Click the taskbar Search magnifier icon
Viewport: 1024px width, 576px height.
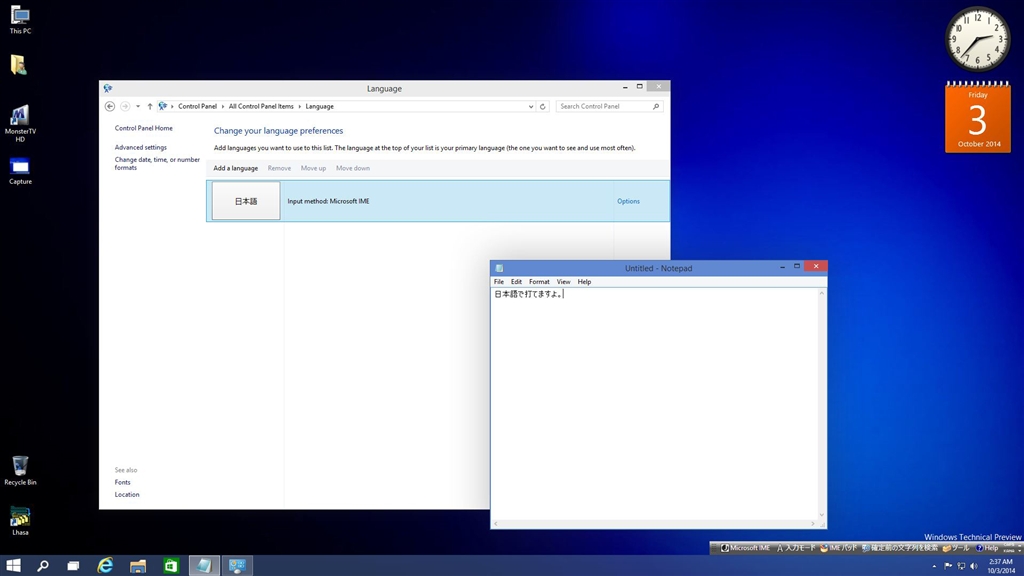(43, 566)
